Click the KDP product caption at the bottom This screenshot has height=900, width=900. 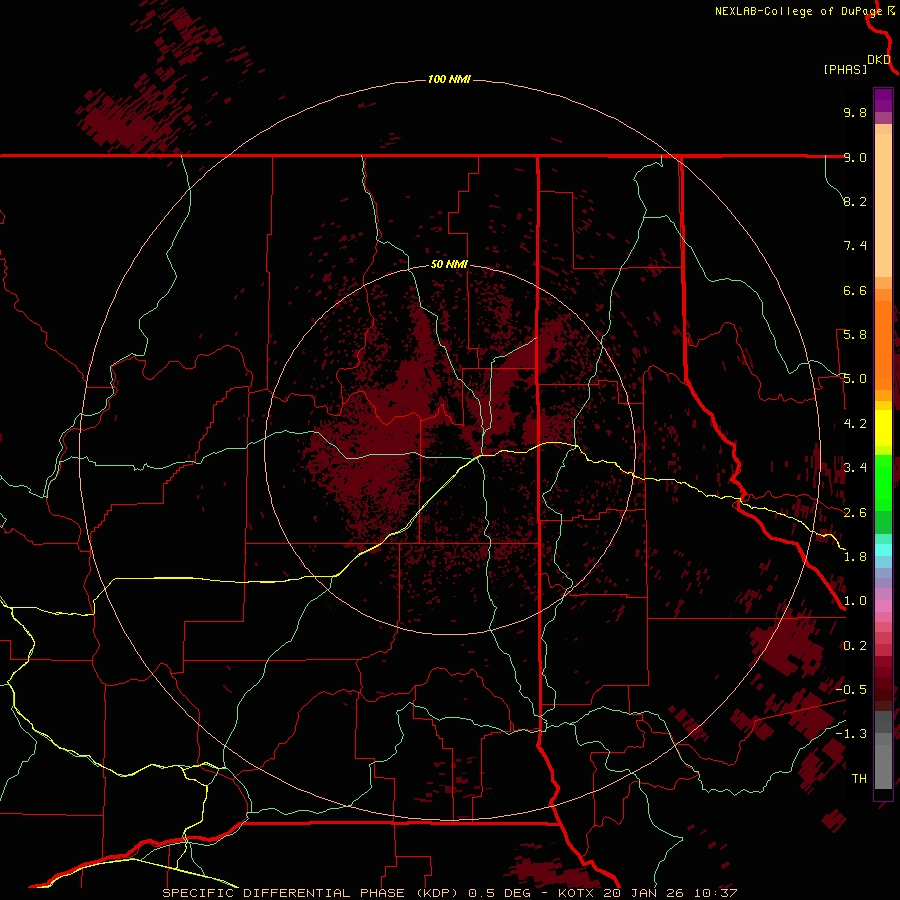tap(449, 893)
